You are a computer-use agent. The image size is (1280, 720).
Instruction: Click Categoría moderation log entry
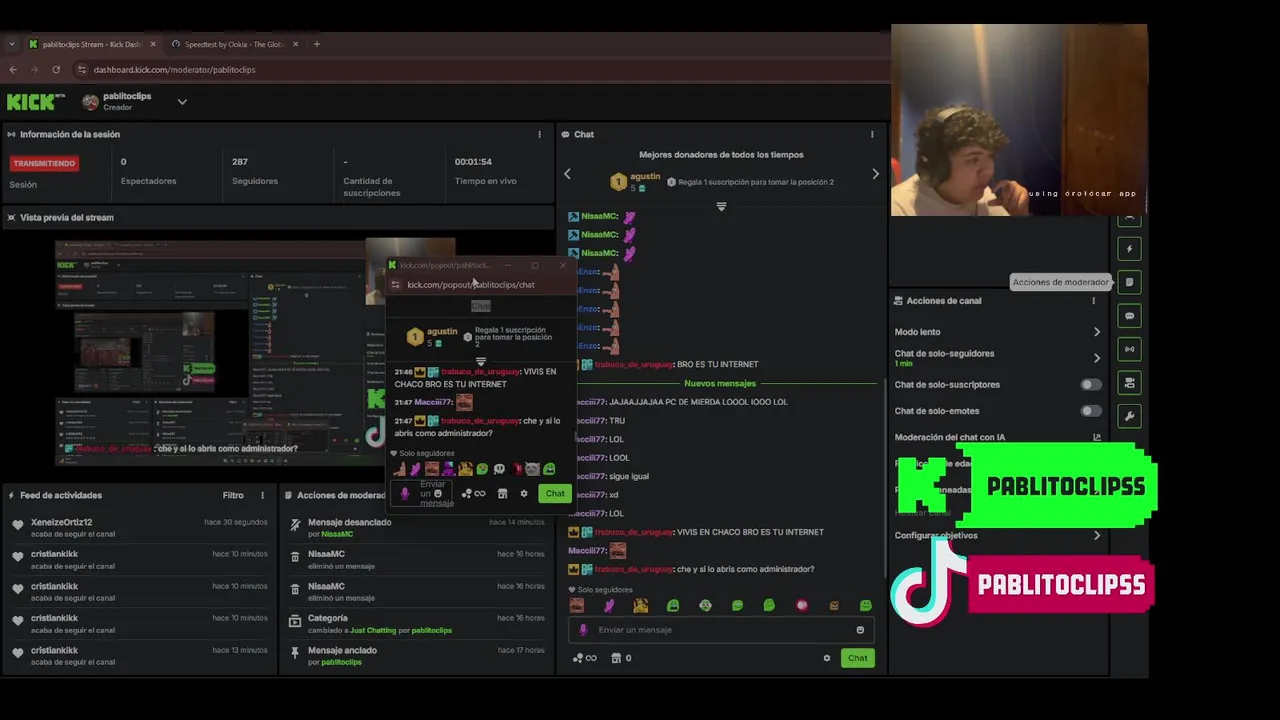coord(416,623)
